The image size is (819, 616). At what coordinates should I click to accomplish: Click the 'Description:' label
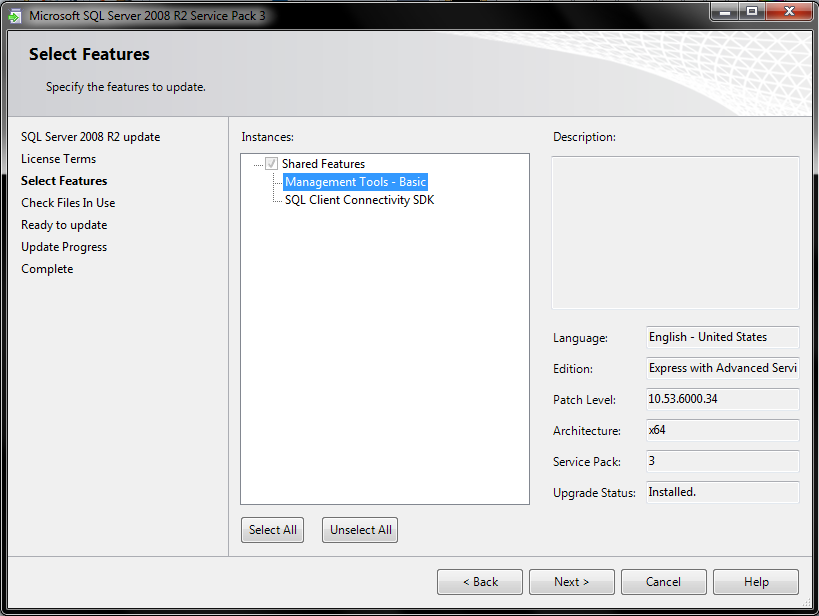point(584,137)
